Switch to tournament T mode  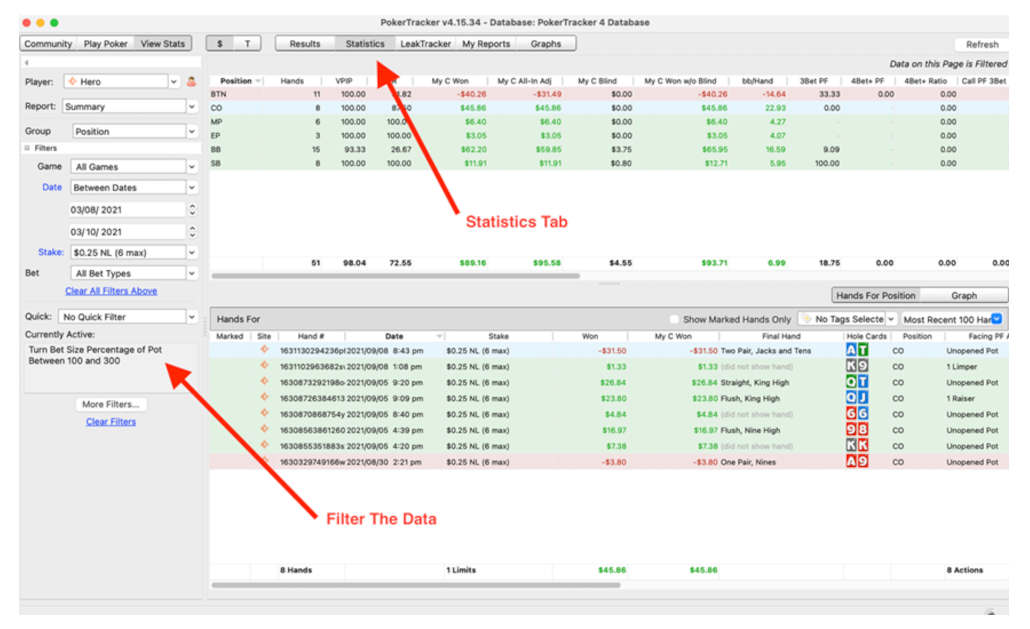(x=248, y=43)
